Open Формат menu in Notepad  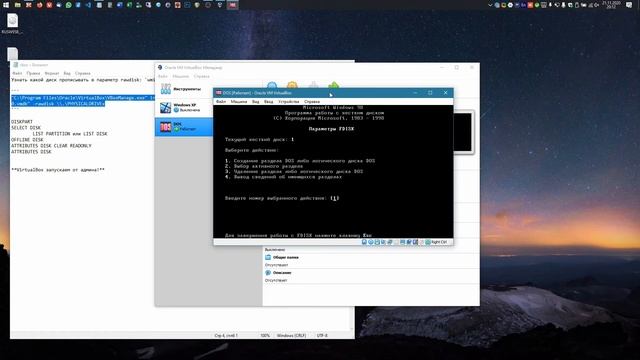[x=52, y=73]
